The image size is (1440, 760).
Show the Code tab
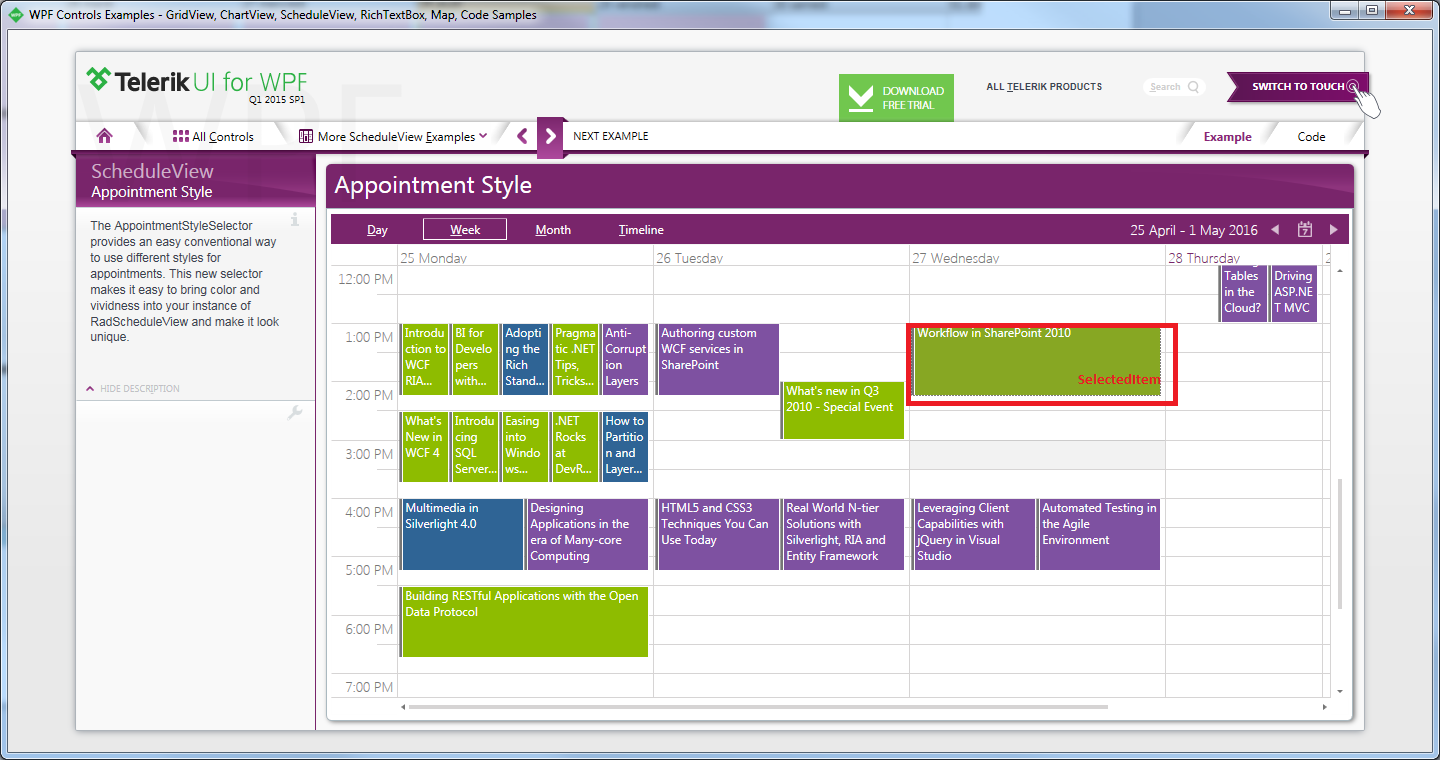(x=1311, y=137)
